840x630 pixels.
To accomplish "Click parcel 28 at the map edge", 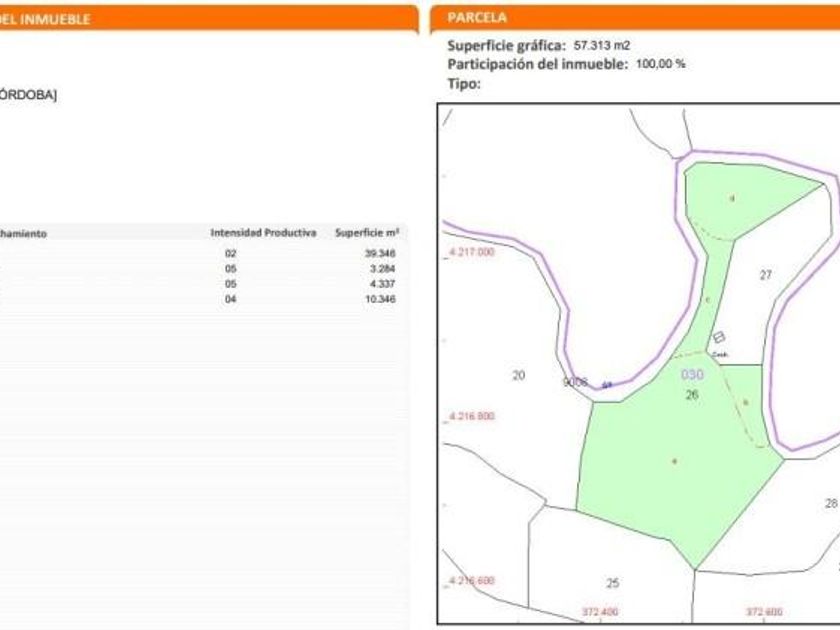I will click(830, 503).
